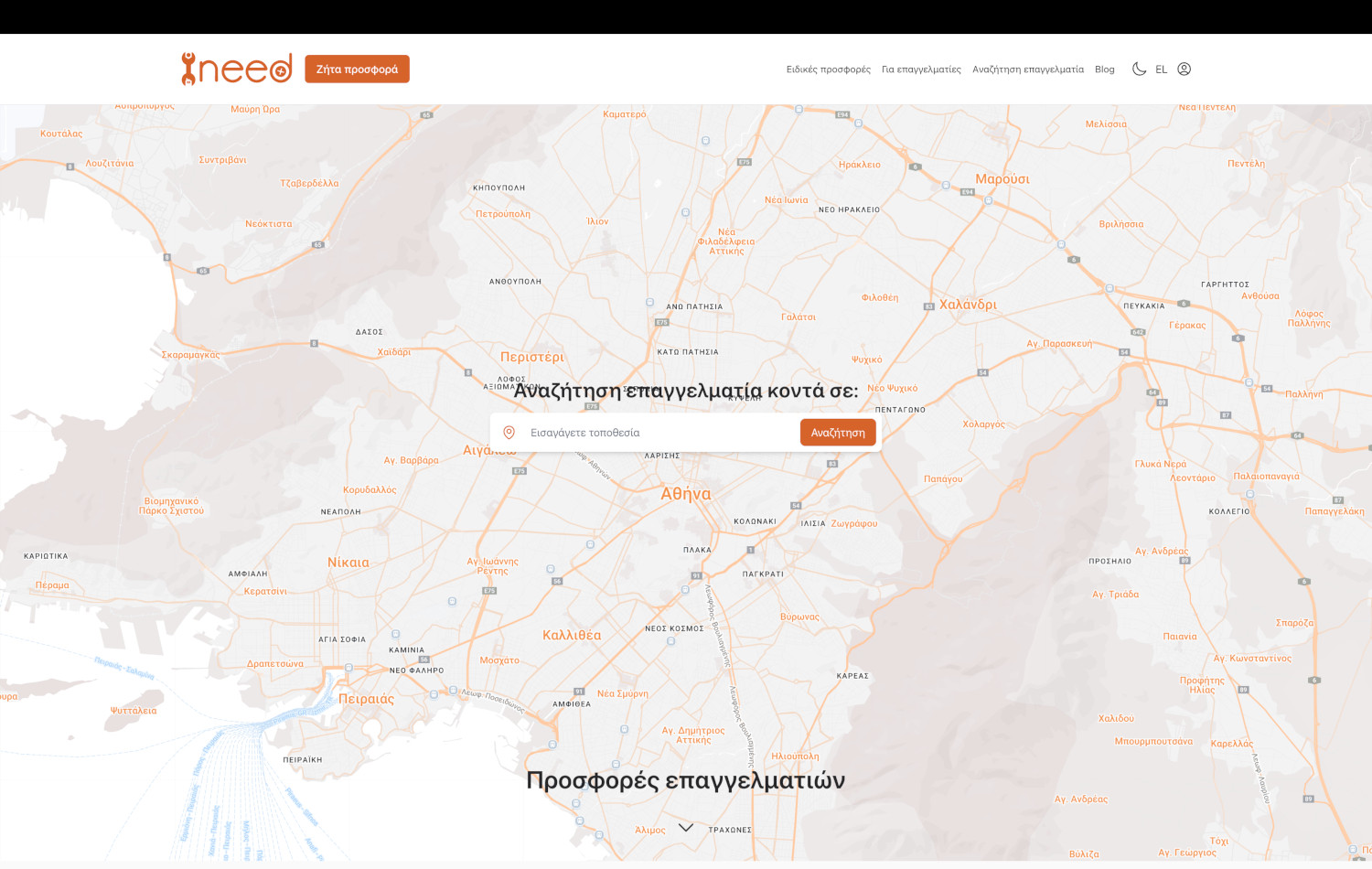Screen dimensions: 1372x869
Task: Click the Περιστέρι label on the map
Action: point(532,357)
